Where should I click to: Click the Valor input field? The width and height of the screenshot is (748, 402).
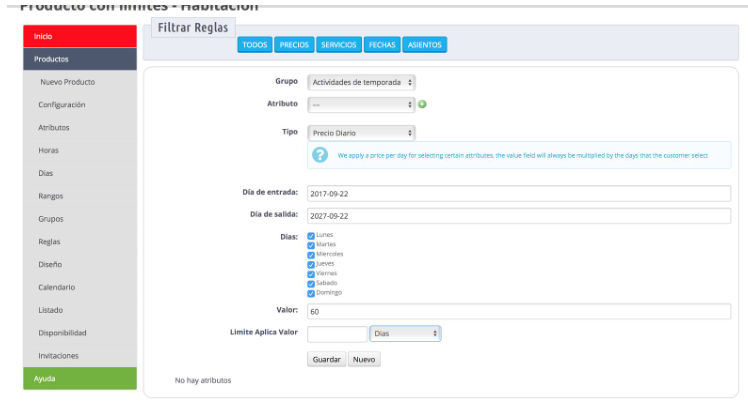coord(519,311)
